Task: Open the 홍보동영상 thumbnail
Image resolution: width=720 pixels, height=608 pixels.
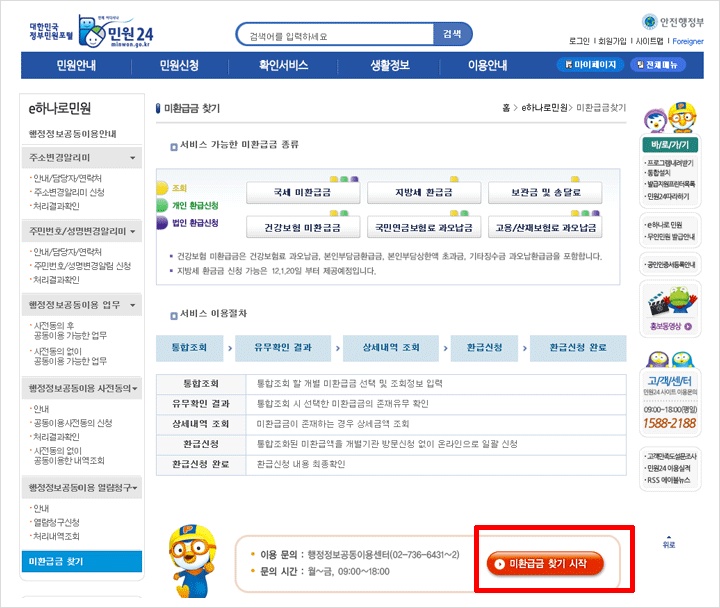Action: click(x=670, y=308)
